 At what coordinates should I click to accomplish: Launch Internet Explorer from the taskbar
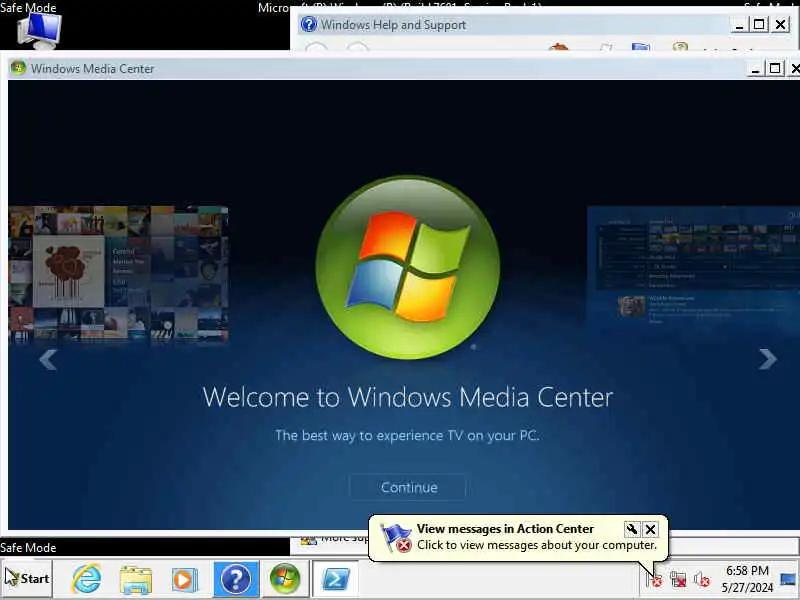point(86,579)
